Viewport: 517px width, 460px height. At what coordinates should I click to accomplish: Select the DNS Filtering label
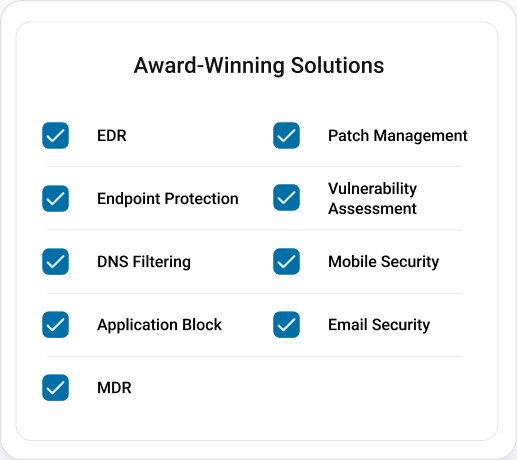tap(144, 262)
